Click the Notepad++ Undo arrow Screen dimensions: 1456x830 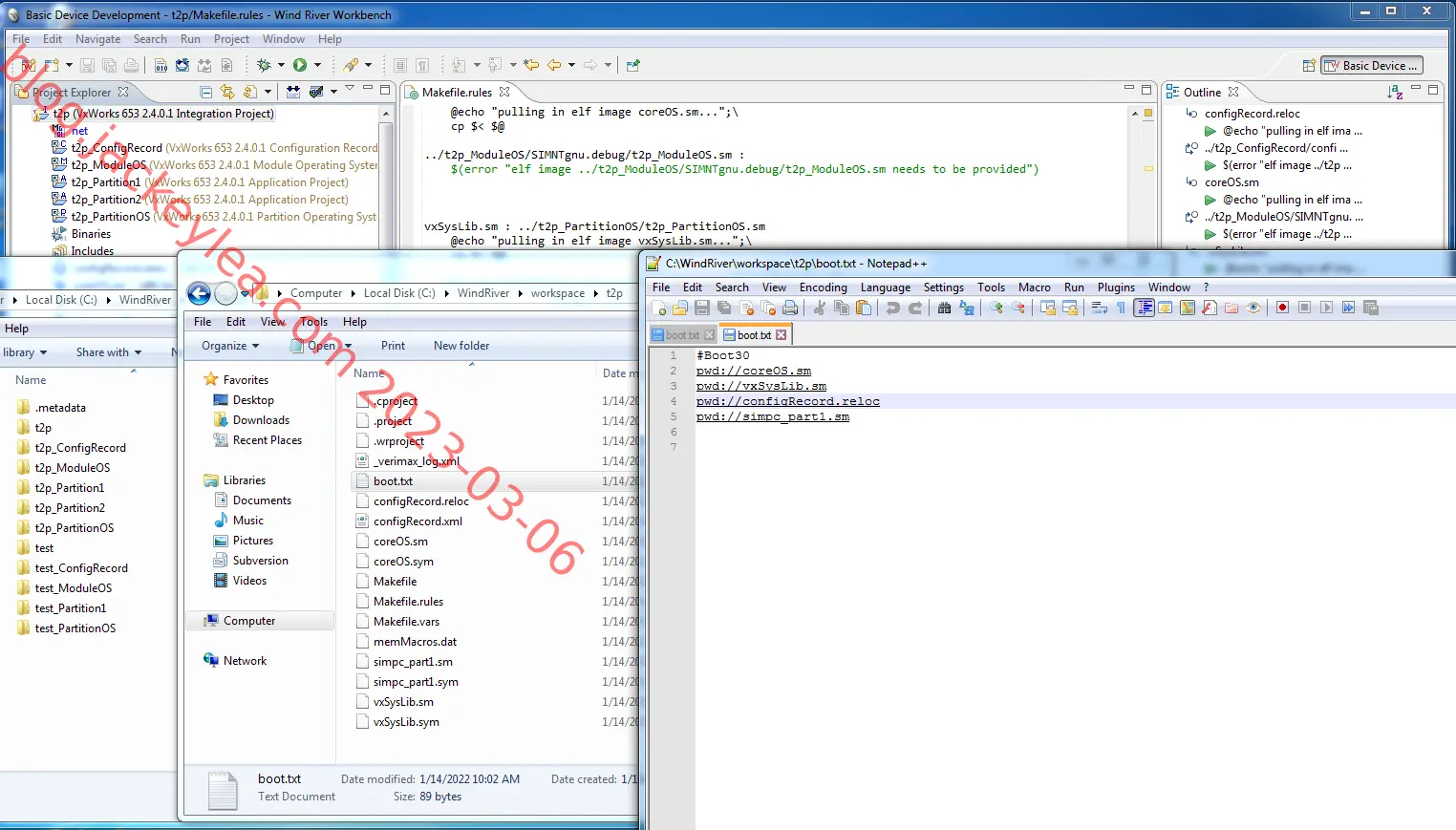coord(892,308)
